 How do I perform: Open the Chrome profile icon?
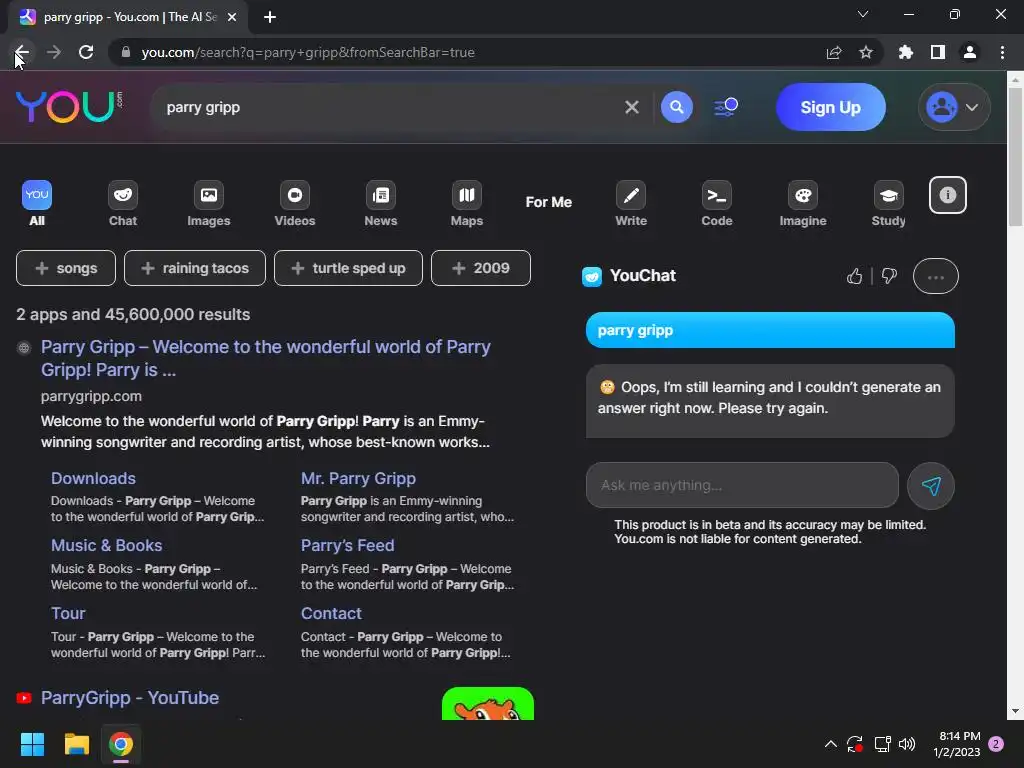pyautogui.click(x=970, y=52)
